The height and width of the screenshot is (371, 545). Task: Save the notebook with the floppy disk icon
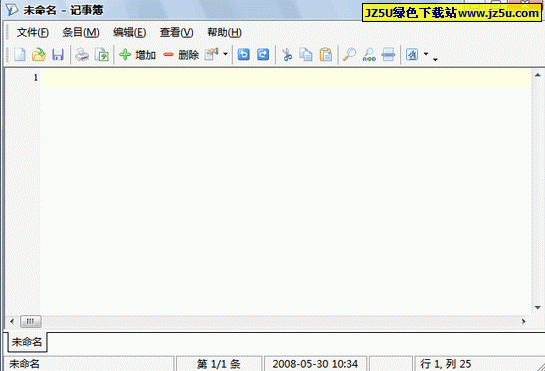pos(58,55)
